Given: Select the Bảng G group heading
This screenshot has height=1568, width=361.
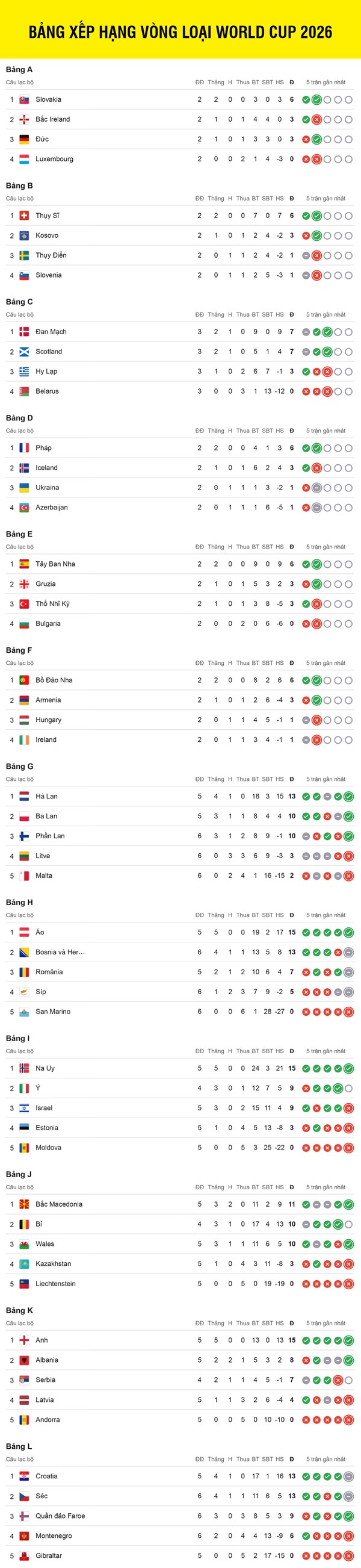Looking at the screenshot, I should (19, 767).
